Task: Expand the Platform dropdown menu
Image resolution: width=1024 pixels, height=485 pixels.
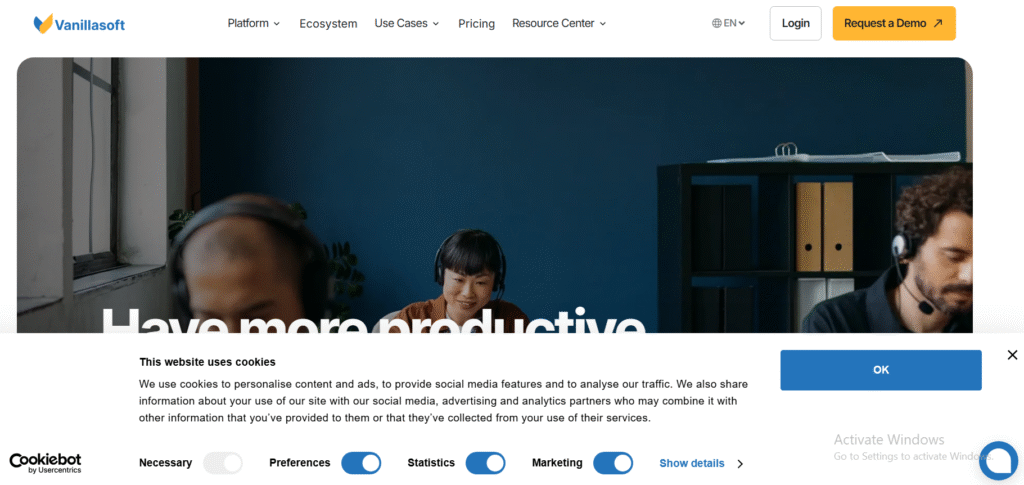Action: click(x=253, y=23)
